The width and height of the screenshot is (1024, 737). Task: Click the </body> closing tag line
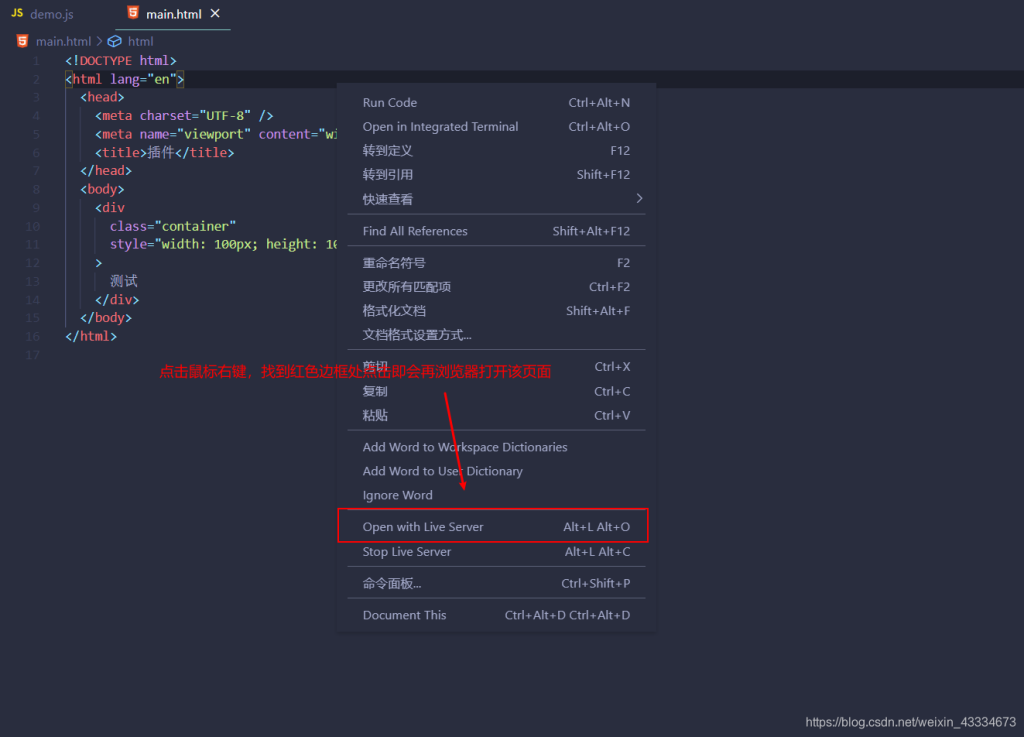click(x=106, y=318)
